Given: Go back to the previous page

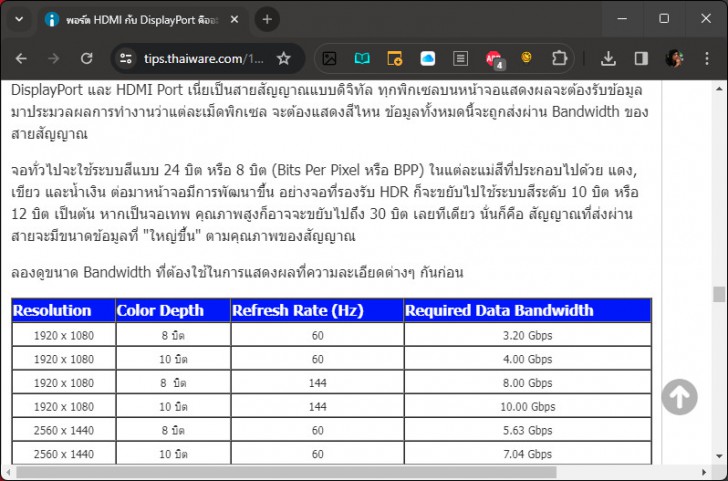Looking at the screenshot, I should 21,58.
